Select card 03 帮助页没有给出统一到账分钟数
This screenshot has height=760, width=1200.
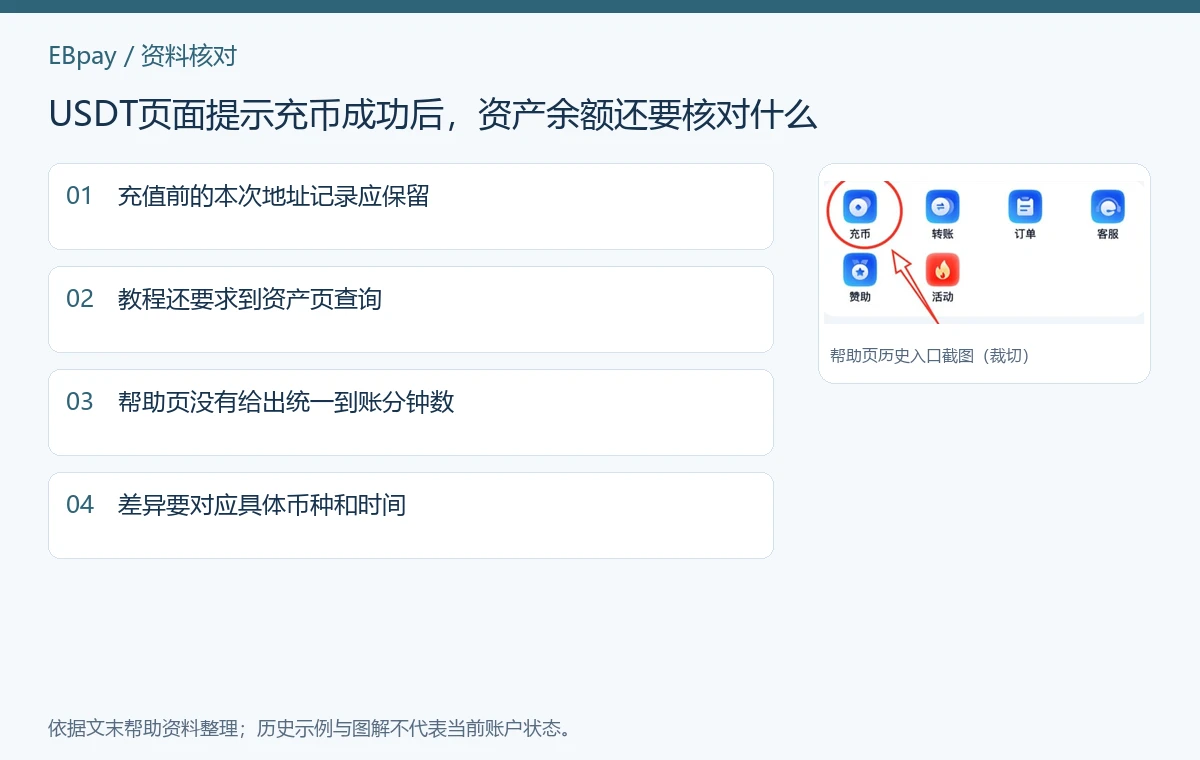point(411,412)
